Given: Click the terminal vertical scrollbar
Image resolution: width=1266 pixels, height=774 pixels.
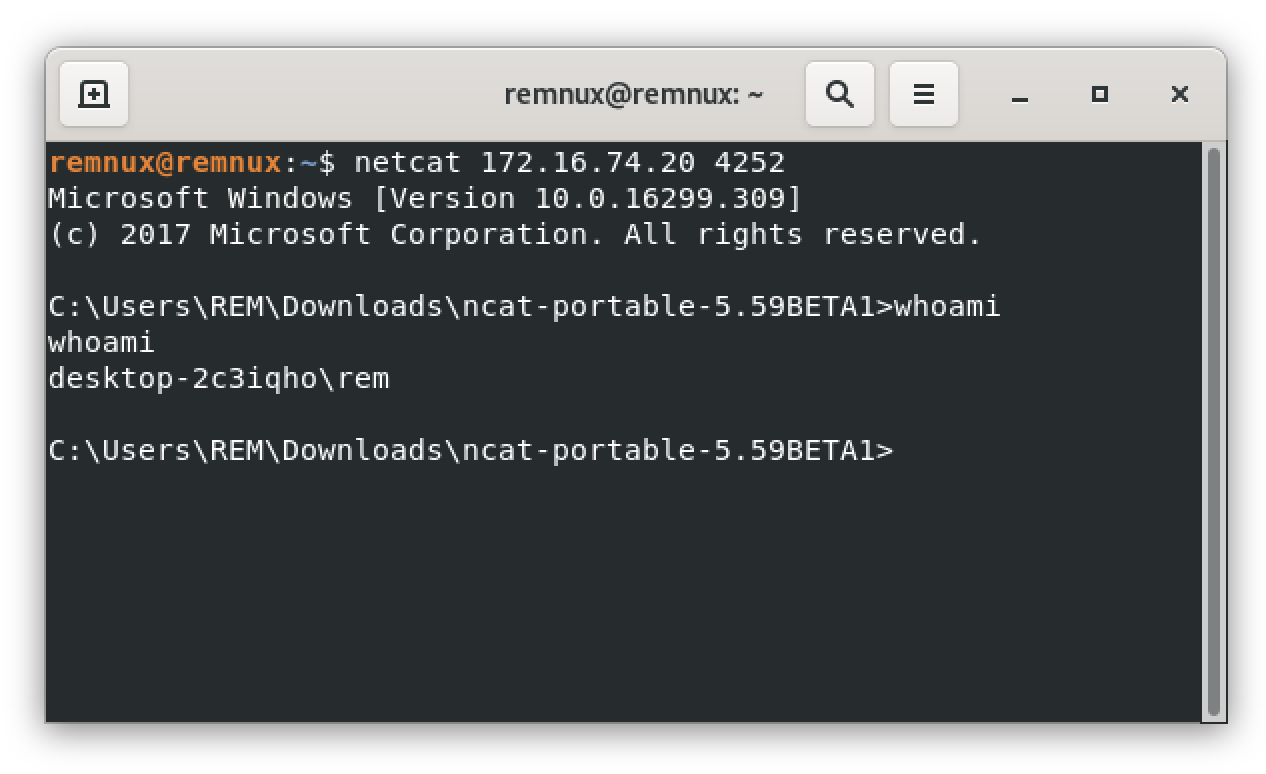Looking at the screenshot, I should click(x=1214, y=430).
